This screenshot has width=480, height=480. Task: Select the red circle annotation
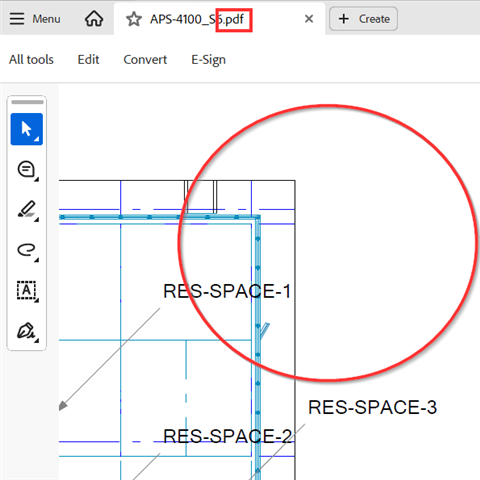coord(327,243)
